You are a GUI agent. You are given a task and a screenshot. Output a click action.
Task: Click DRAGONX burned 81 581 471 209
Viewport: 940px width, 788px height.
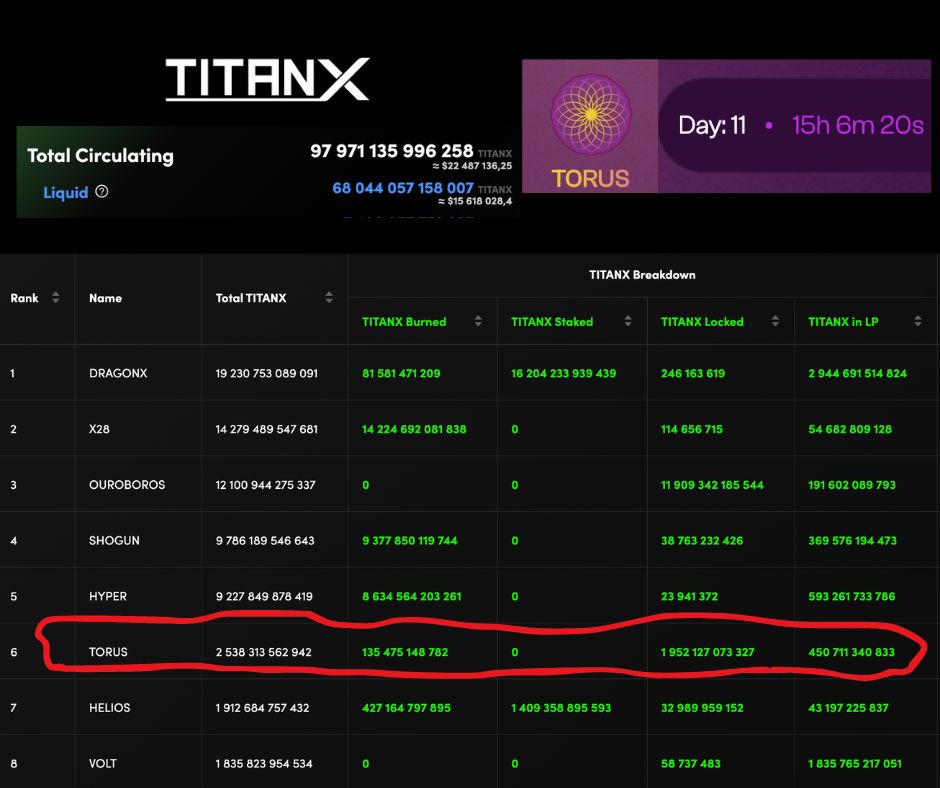click(401, 373)
